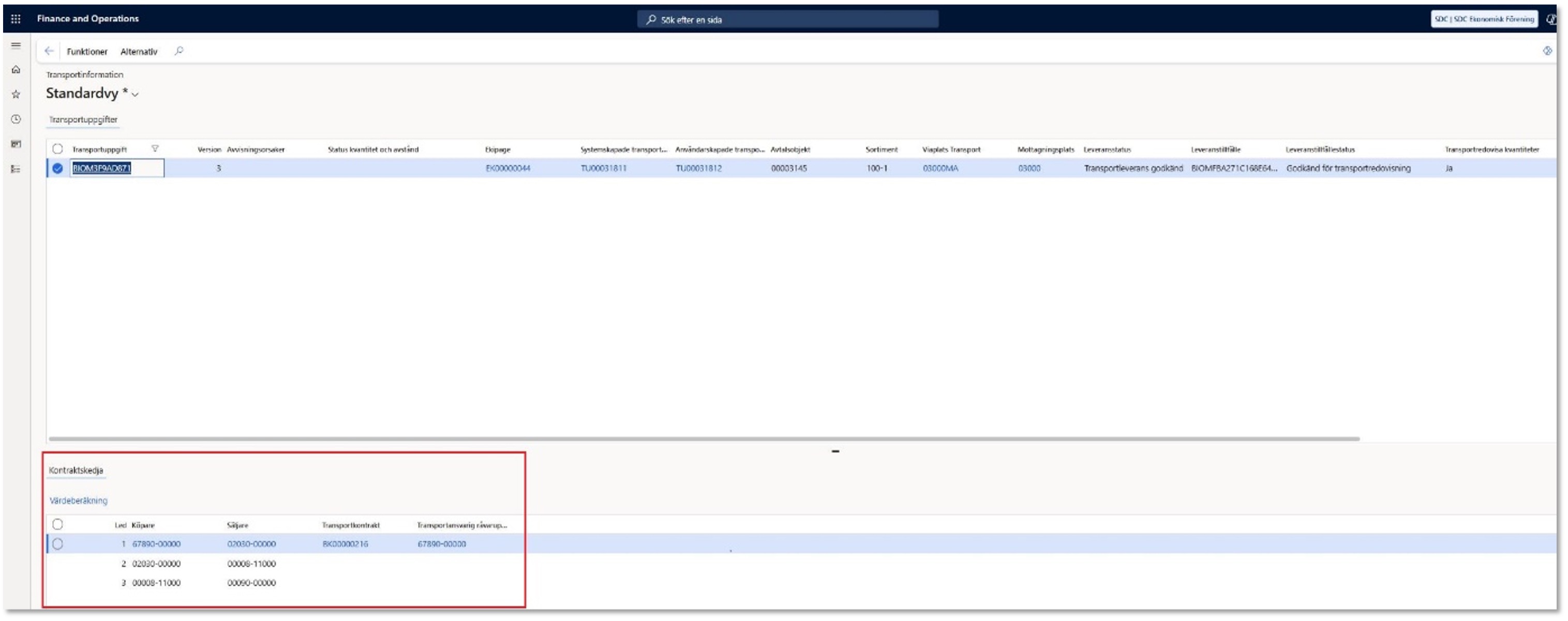Click the Värdeberäkning link
1568x621 pixels.
[79, 501]
